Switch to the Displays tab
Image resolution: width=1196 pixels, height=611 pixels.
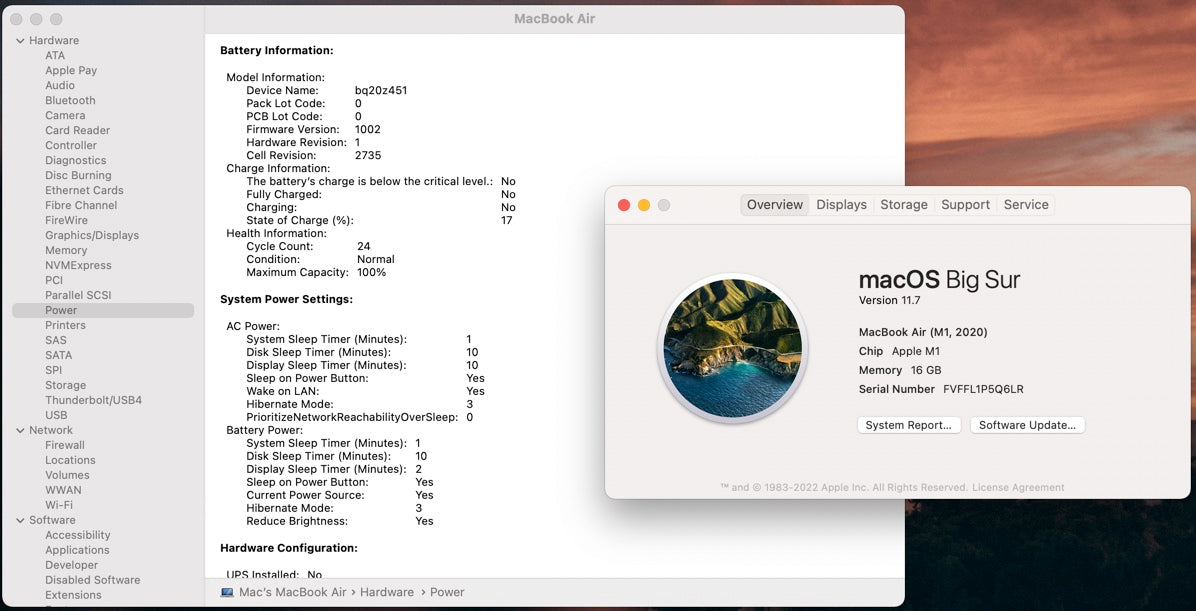point(841,205)
